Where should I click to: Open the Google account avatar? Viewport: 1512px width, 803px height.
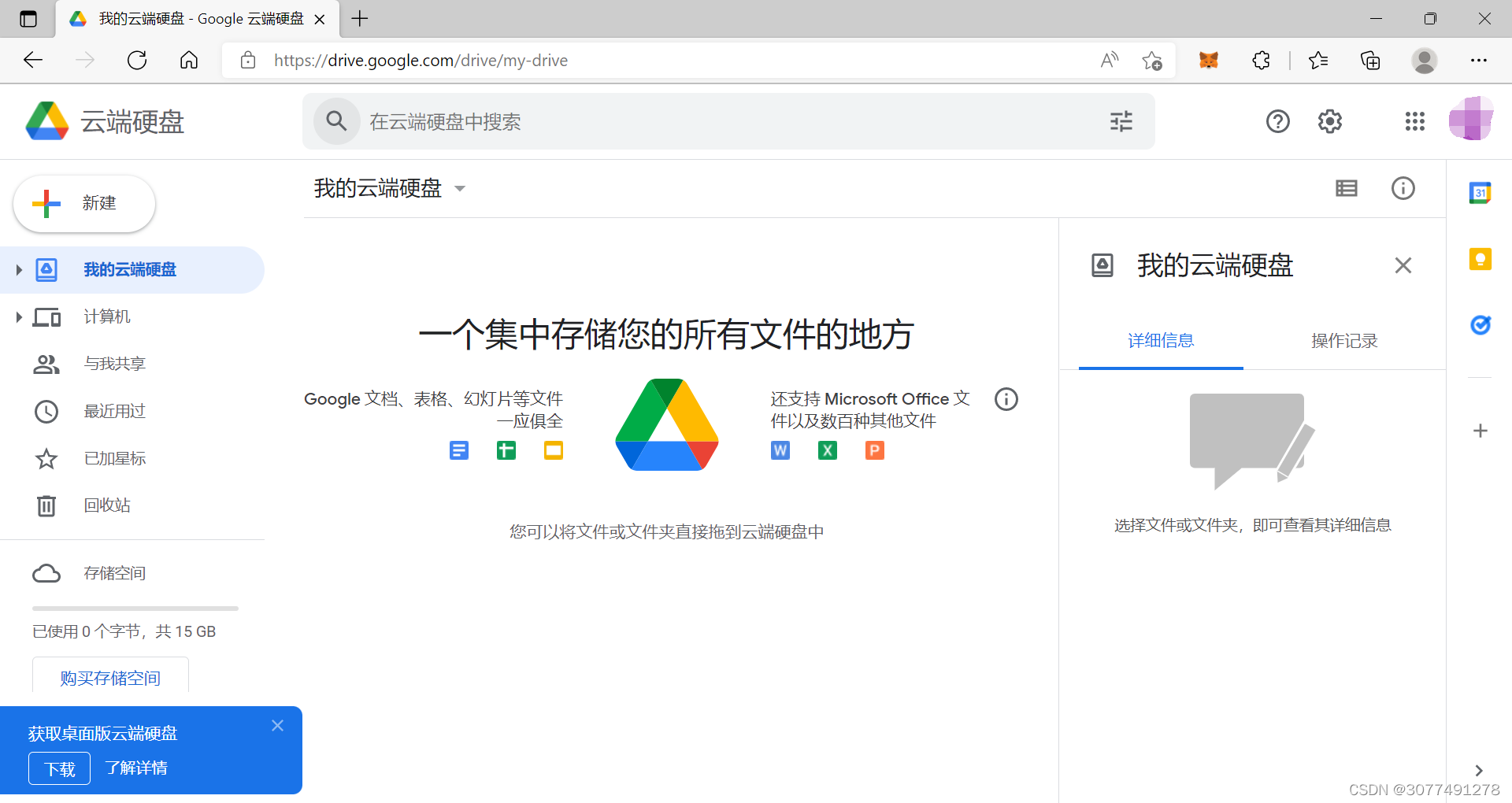1470,120
